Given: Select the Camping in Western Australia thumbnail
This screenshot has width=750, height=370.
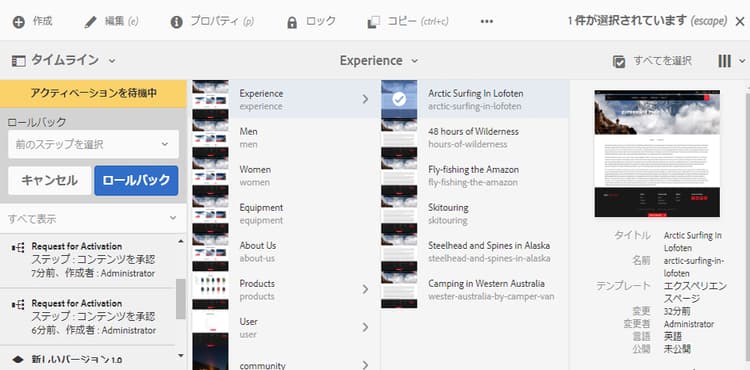Looking at the screenshot, I should click(399, 290).
